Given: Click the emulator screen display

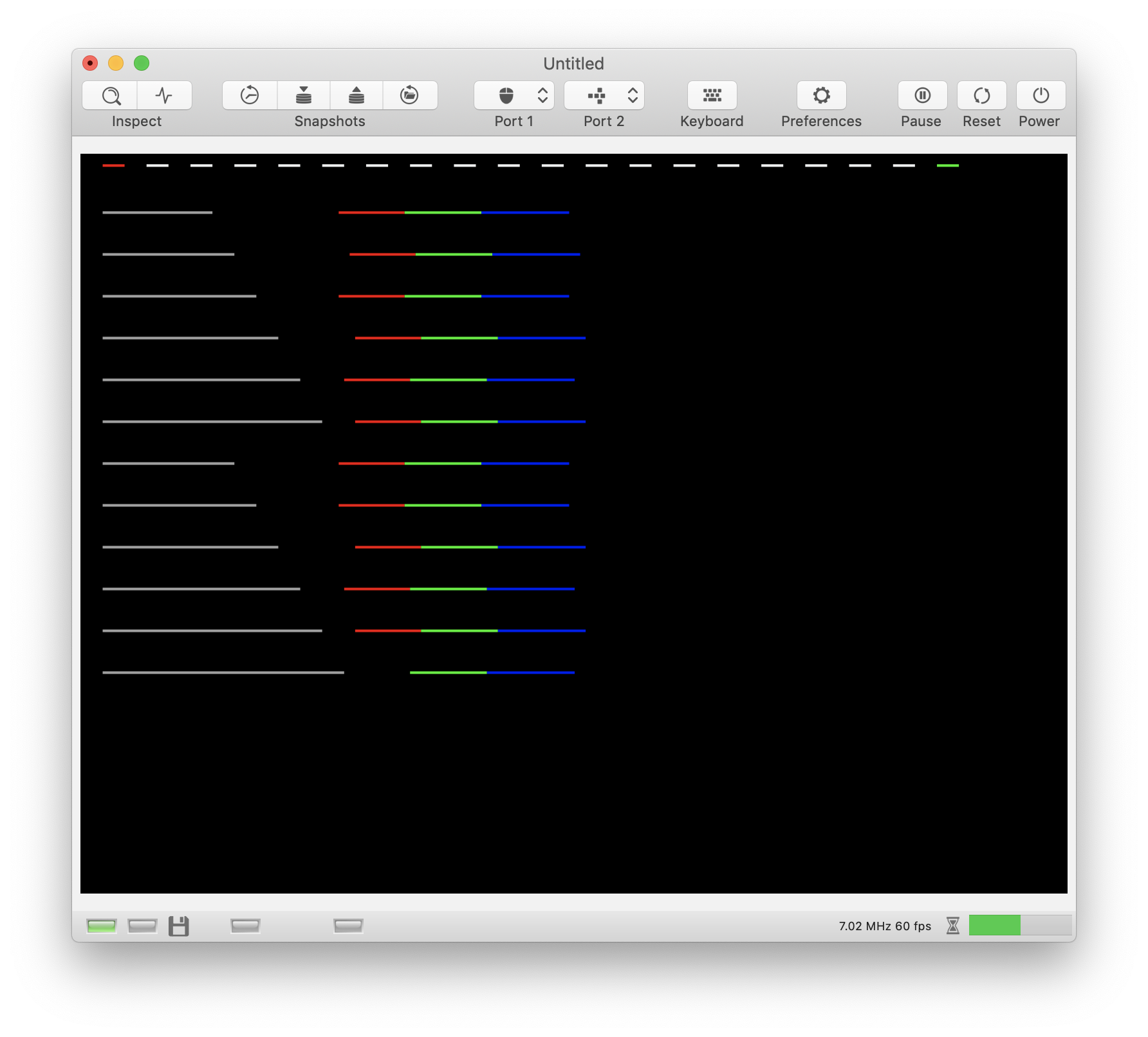Looking at the screenshot, I should coord(574,524).
